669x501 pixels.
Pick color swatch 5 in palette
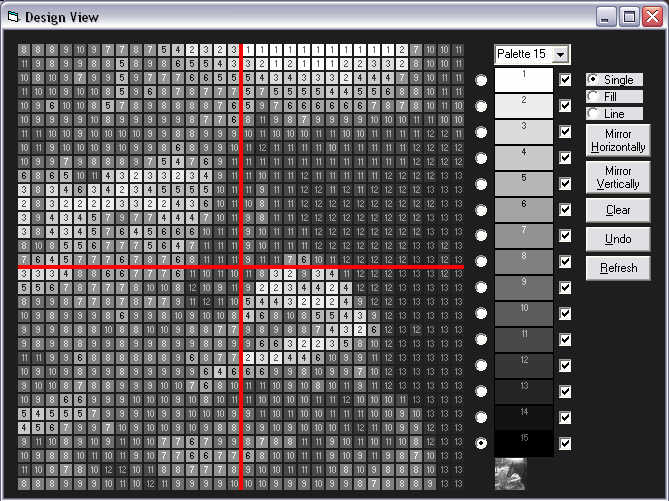tap(524, 184)
